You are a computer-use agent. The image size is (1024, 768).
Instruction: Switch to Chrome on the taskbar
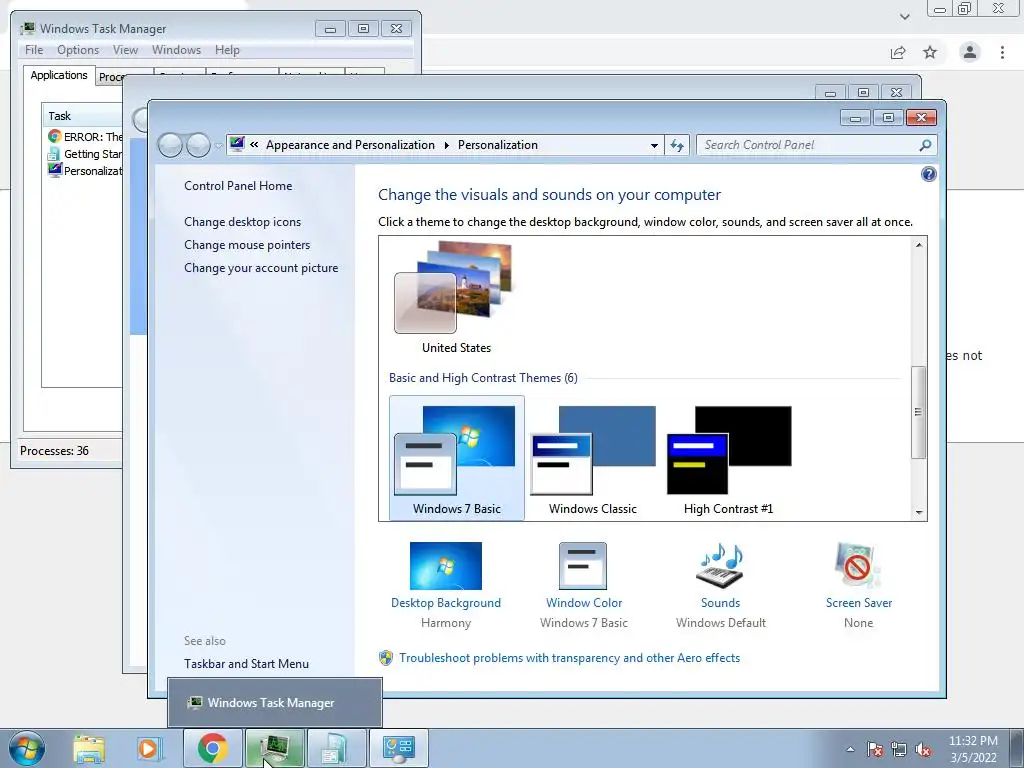click(x=212, y=748)
